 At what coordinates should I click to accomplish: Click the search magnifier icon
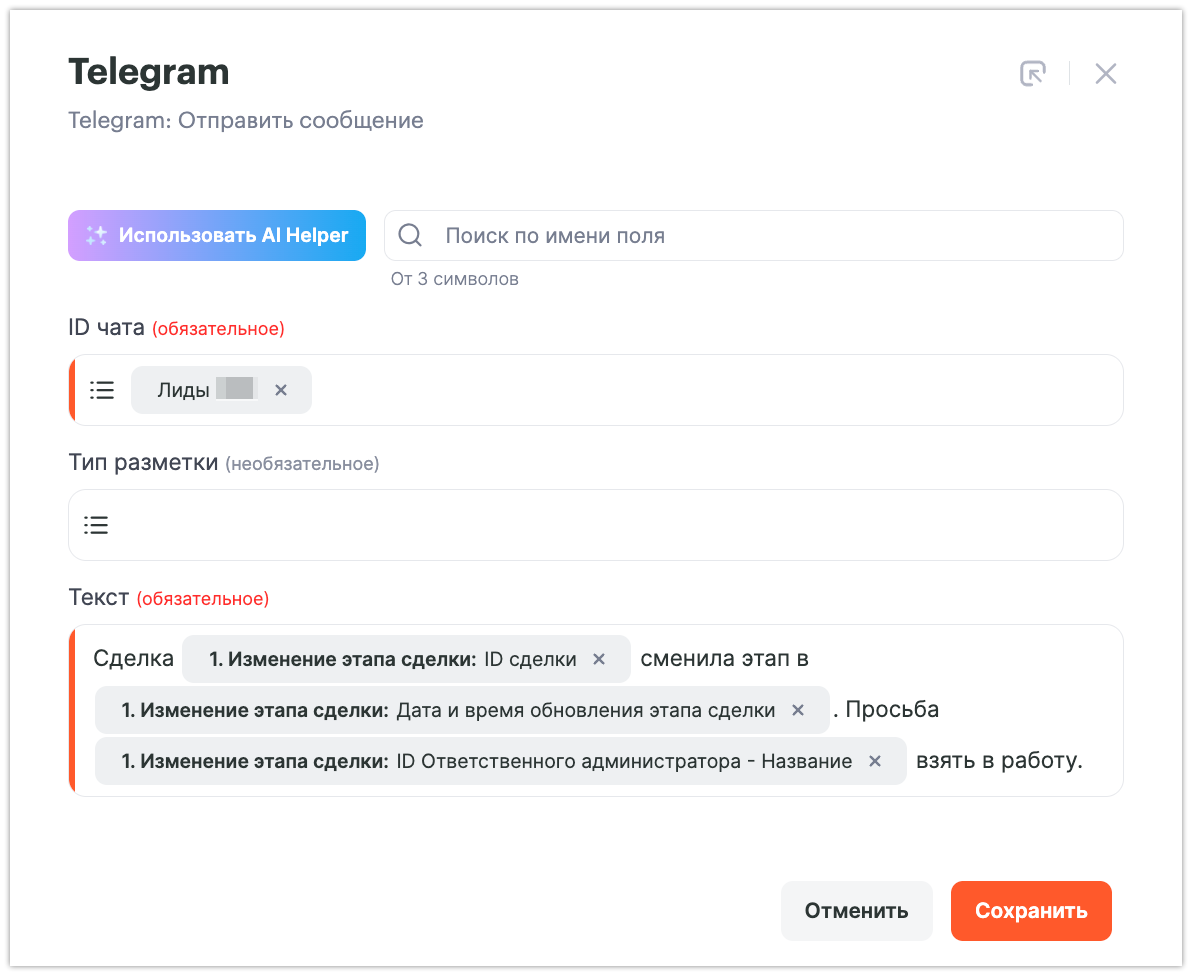click(x=410, y=236)
